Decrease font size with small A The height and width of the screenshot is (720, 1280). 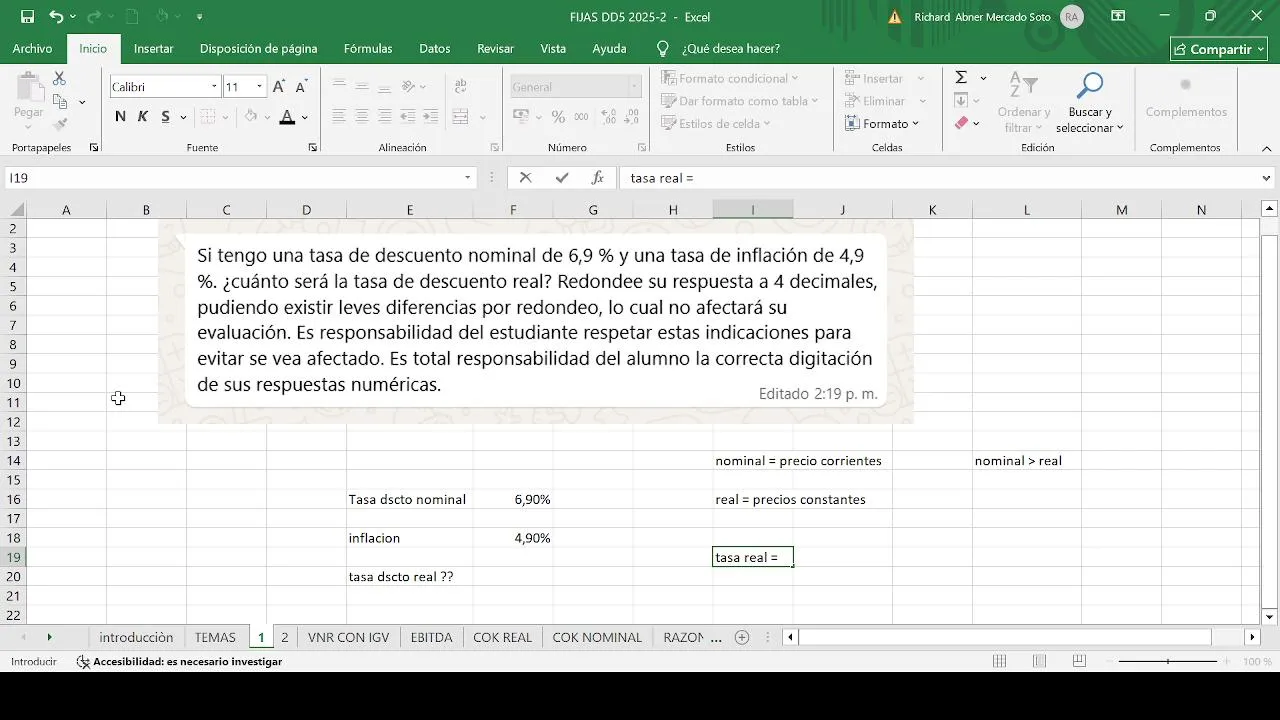click(301, 87)
